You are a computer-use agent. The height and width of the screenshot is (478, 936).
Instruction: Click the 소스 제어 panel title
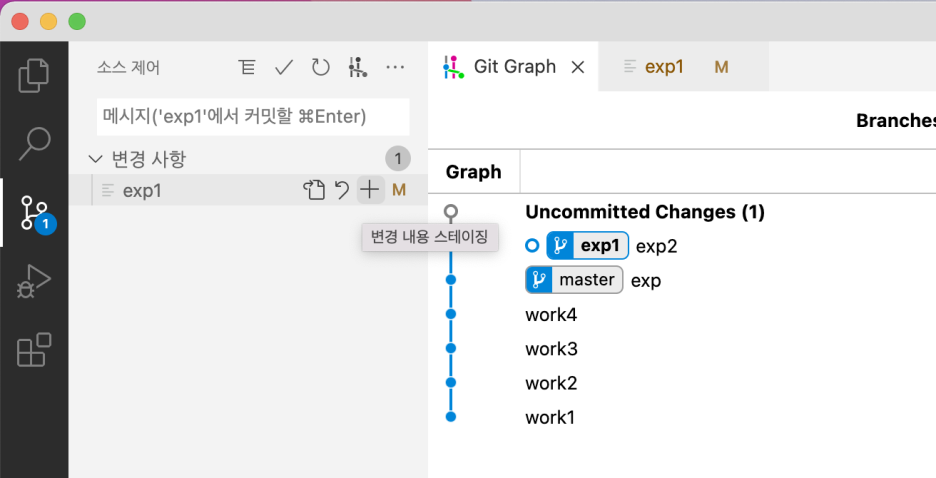coord(128,67)
